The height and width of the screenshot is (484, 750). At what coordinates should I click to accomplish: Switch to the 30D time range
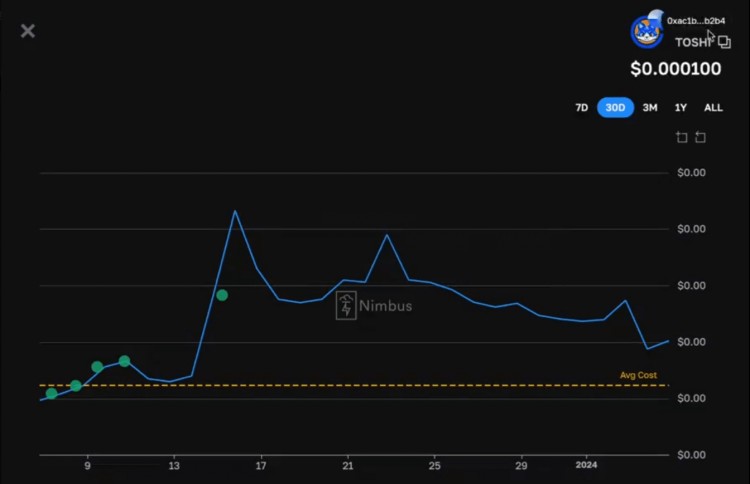[x=616, y=107]
